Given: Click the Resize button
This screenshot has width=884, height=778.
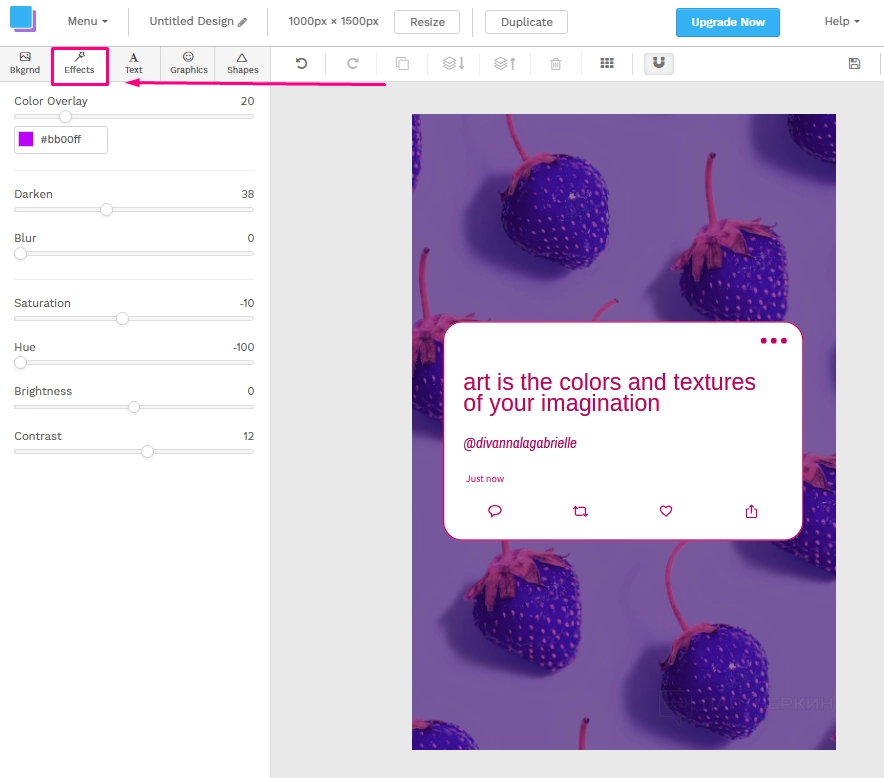Looking at the screenshot, I should point(427,22).
